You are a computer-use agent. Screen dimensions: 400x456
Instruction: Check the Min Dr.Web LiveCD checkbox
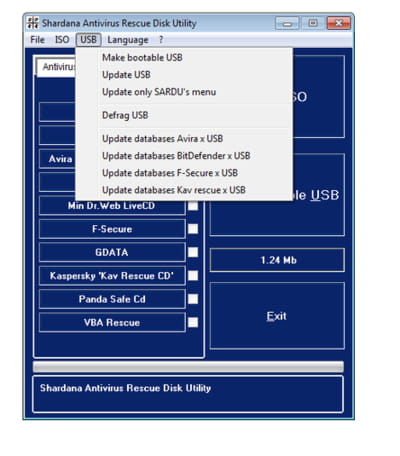(x=193, y=206)
